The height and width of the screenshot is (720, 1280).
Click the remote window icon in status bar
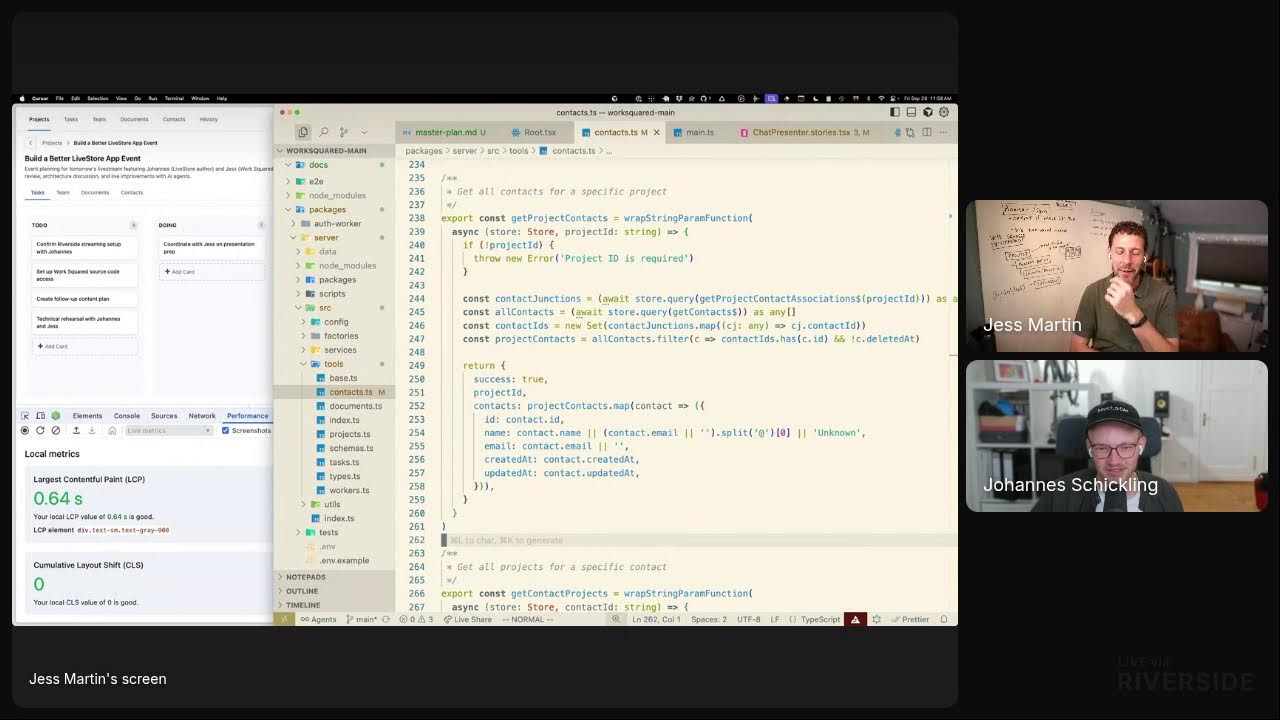click(x=284, y=619)
